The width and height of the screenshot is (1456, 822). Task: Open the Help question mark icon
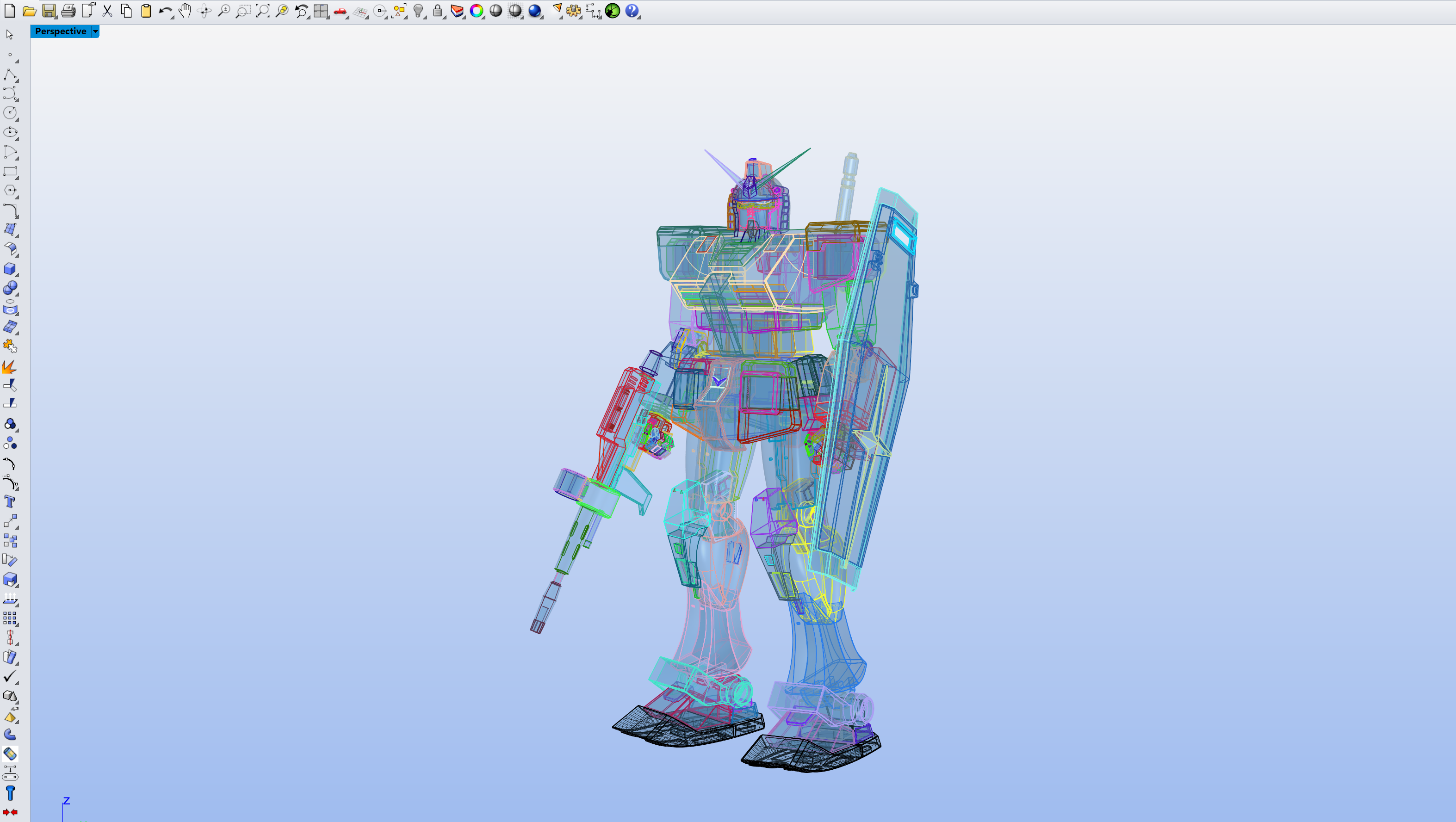(x=632, y=11)
